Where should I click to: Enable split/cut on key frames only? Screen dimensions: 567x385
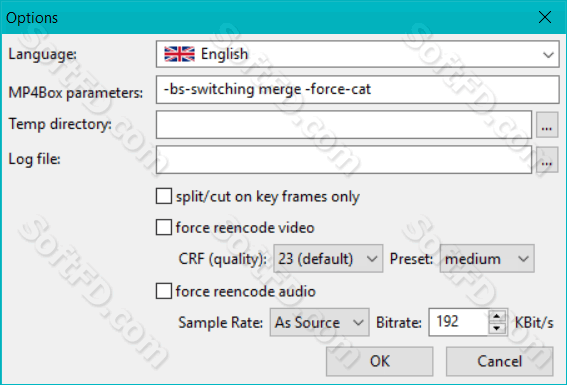pyautogui.click(x=164, y=196)
